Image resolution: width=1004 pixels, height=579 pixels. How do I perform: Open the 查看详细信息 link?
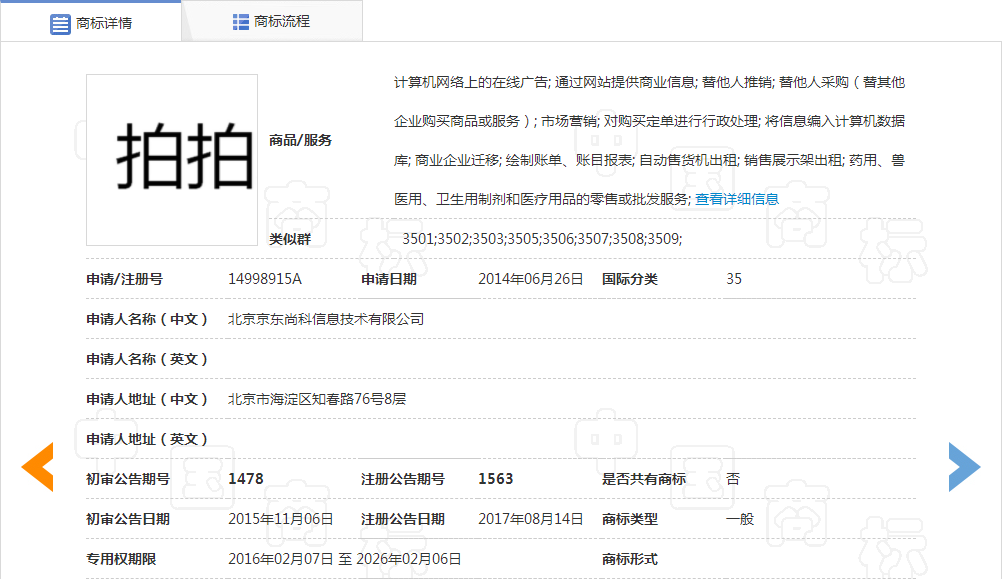point(736,199)
